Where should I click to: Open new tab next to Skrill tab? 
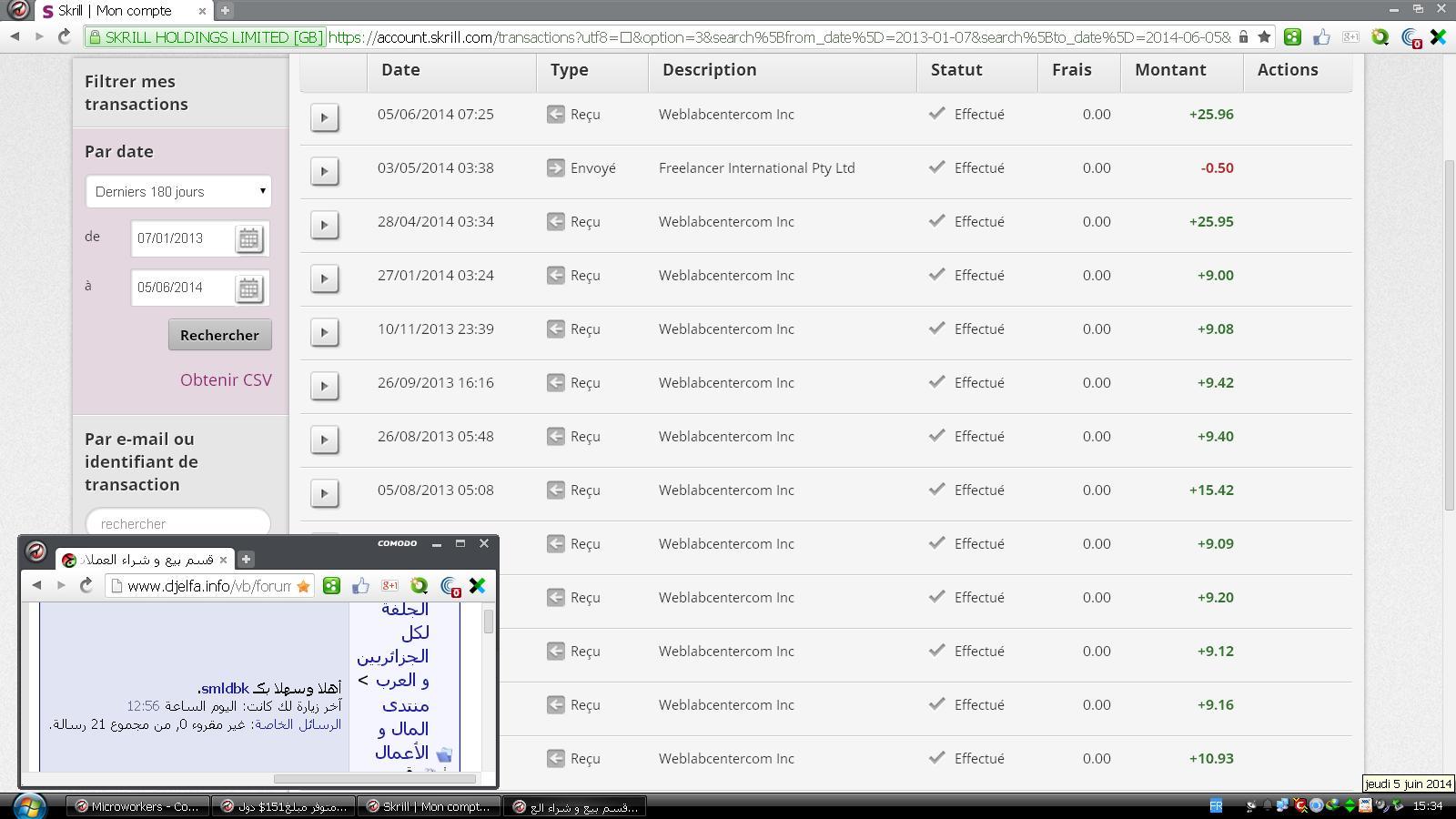pos(225,10)
